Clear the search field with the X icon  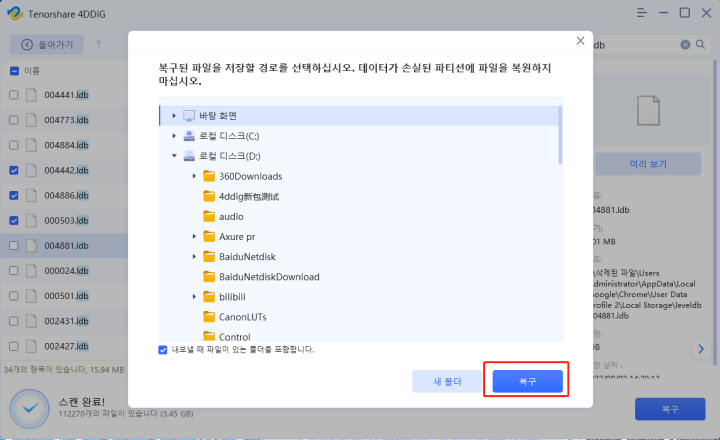click(x=685, y=45)
